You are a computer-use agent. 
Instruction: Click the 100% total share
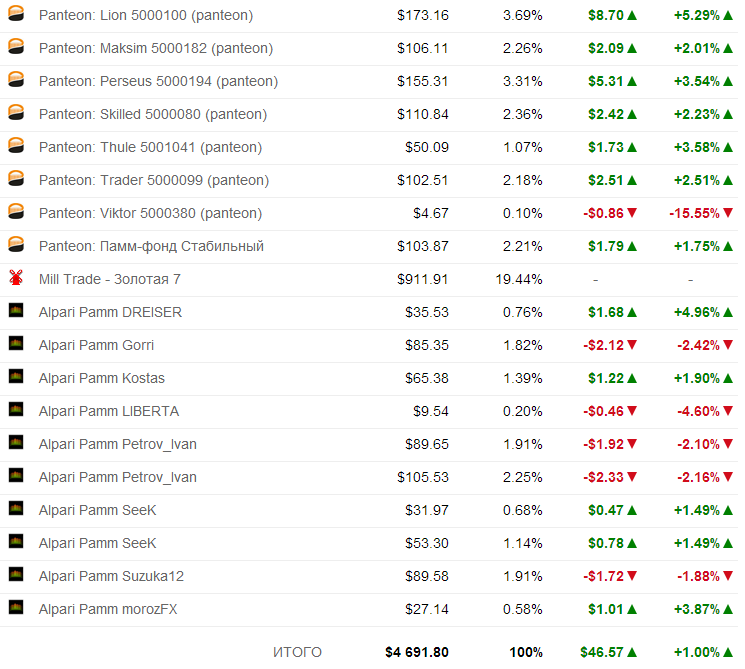(525, 652)
